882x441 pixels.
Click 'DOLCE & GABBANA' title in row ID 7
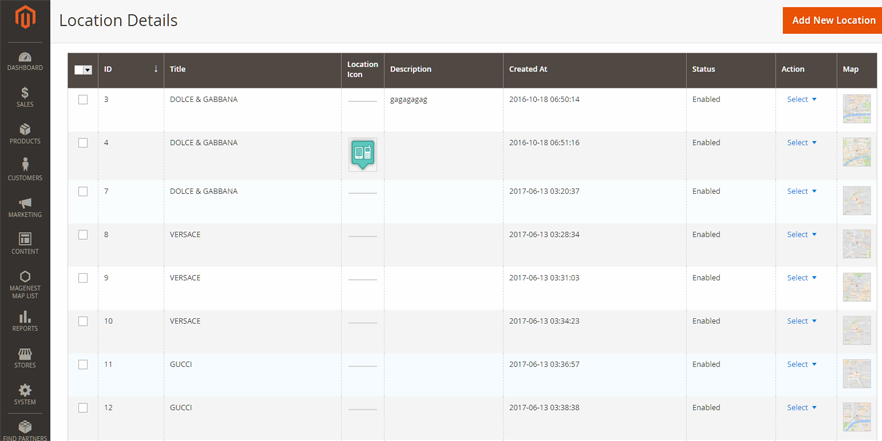(x=204, y=191)
